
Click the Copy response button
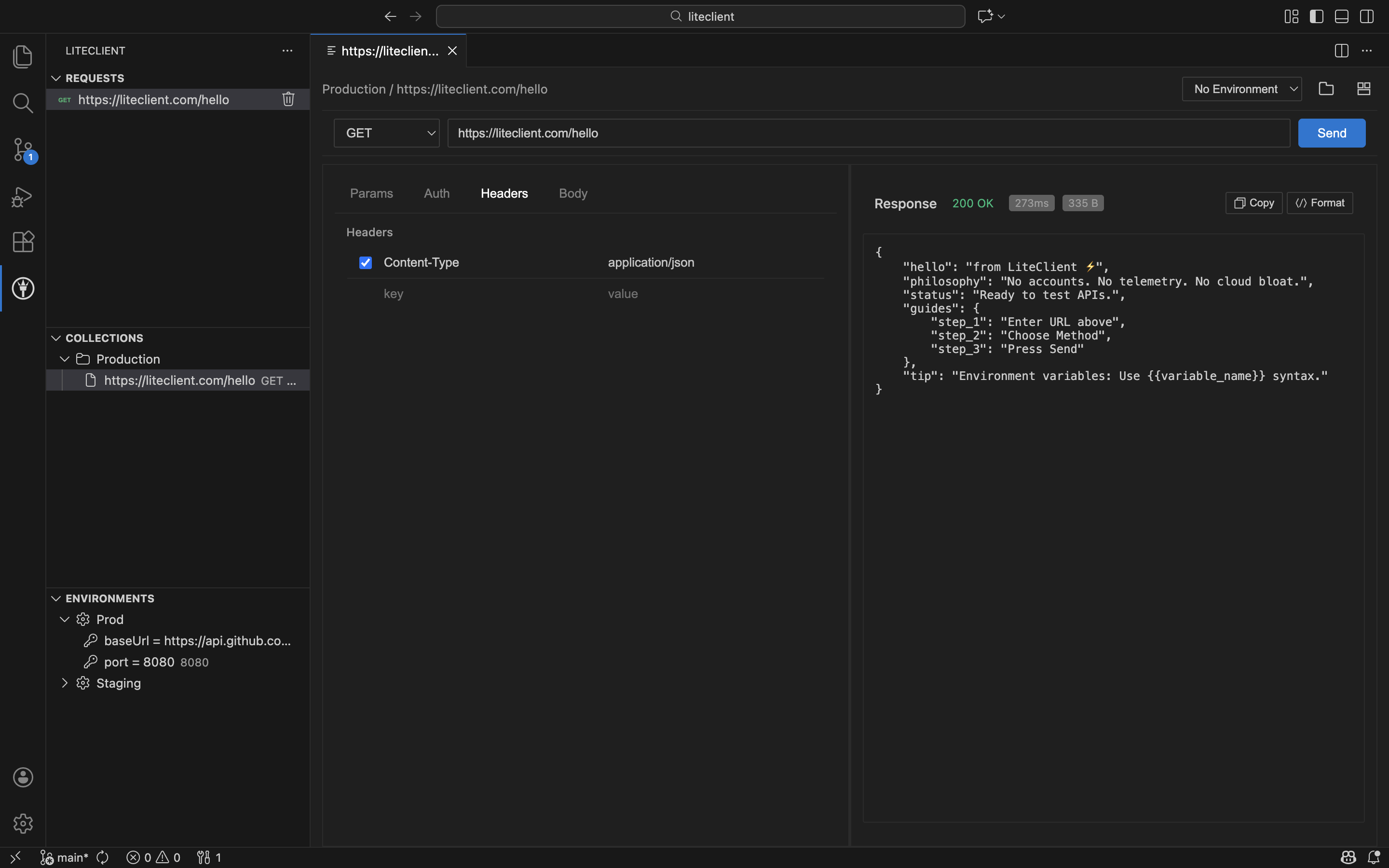pyautogui.click(x=1253, y=203)
